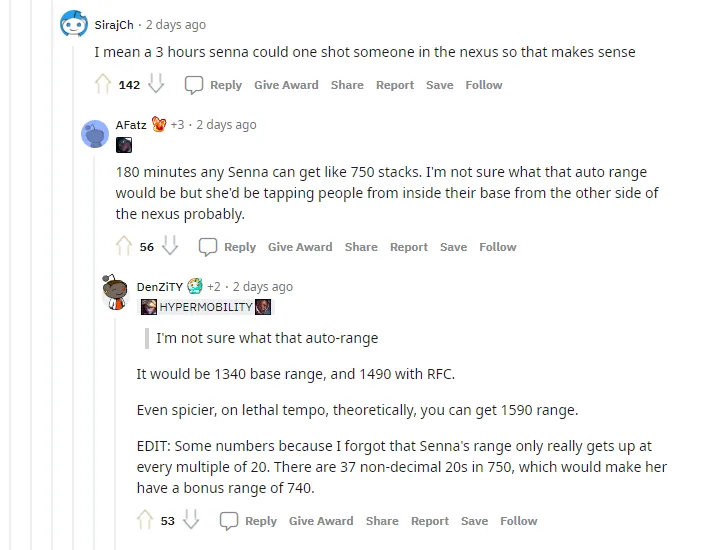Collapse thread under SirajCh's comment line

click(74, 300)
